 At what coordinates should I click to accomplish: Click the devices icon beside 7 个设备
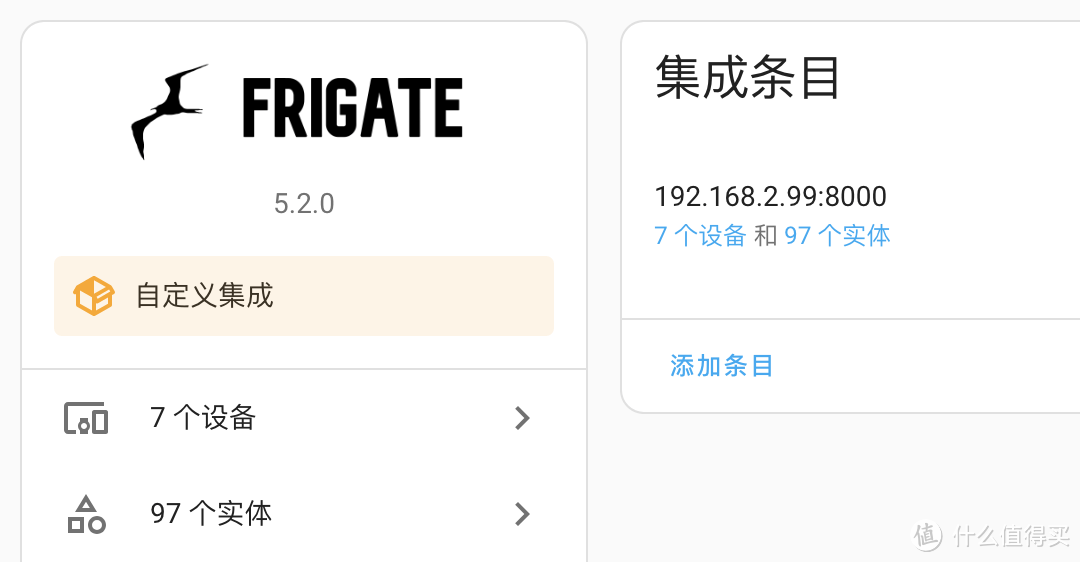(x=86, y=418)
